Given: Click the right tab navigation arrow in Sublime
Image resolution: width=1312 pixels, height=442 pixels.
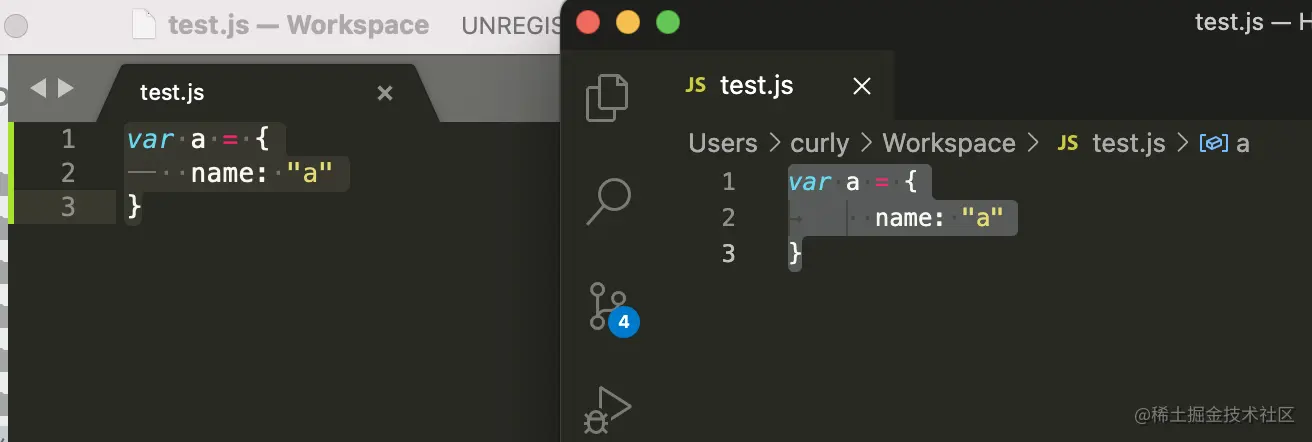Looking at the screenshot, I should pyautogui.click(x=66, y=88).
